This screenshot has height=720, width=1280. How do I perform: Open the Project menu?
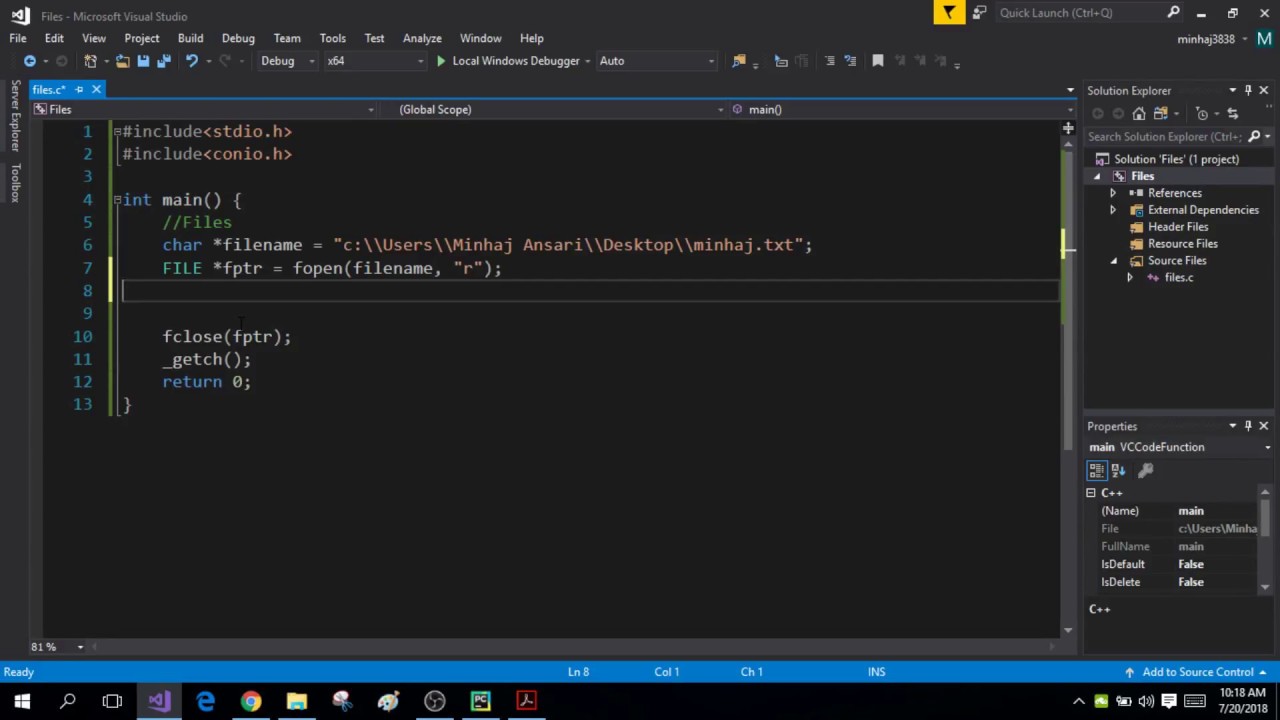click(x=142, y=38)
